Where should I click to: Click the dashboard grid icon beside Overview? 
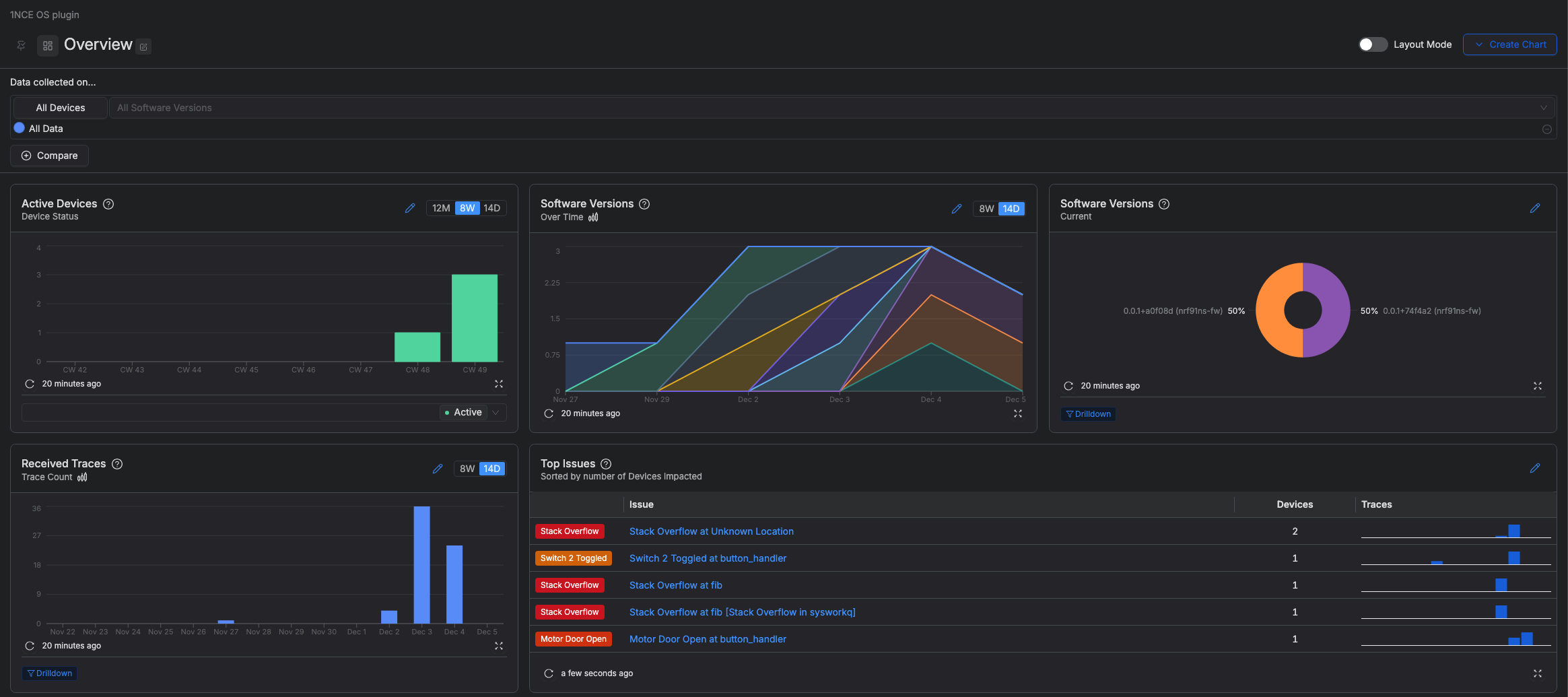click(48, 46)
